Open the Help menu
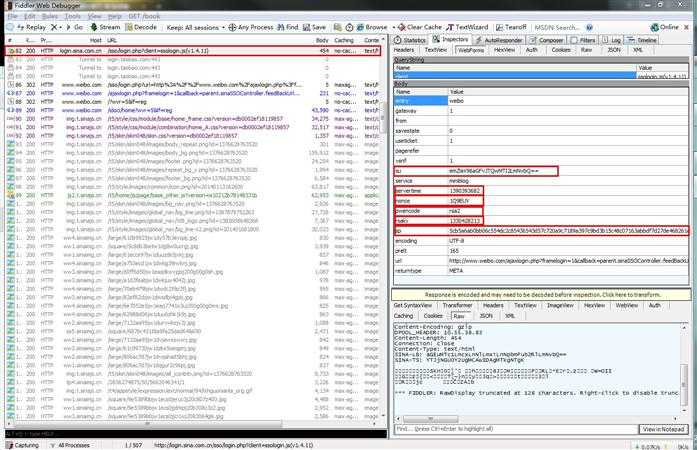The image size is (697, 450). pos(115,16)
